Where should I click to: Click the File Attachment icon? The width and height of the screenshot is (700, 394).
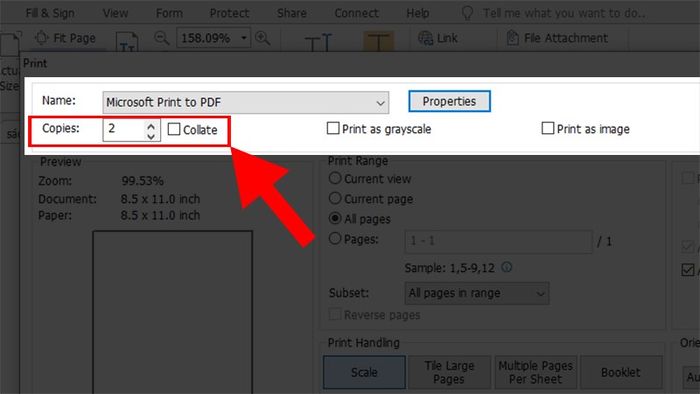(512, 38)
